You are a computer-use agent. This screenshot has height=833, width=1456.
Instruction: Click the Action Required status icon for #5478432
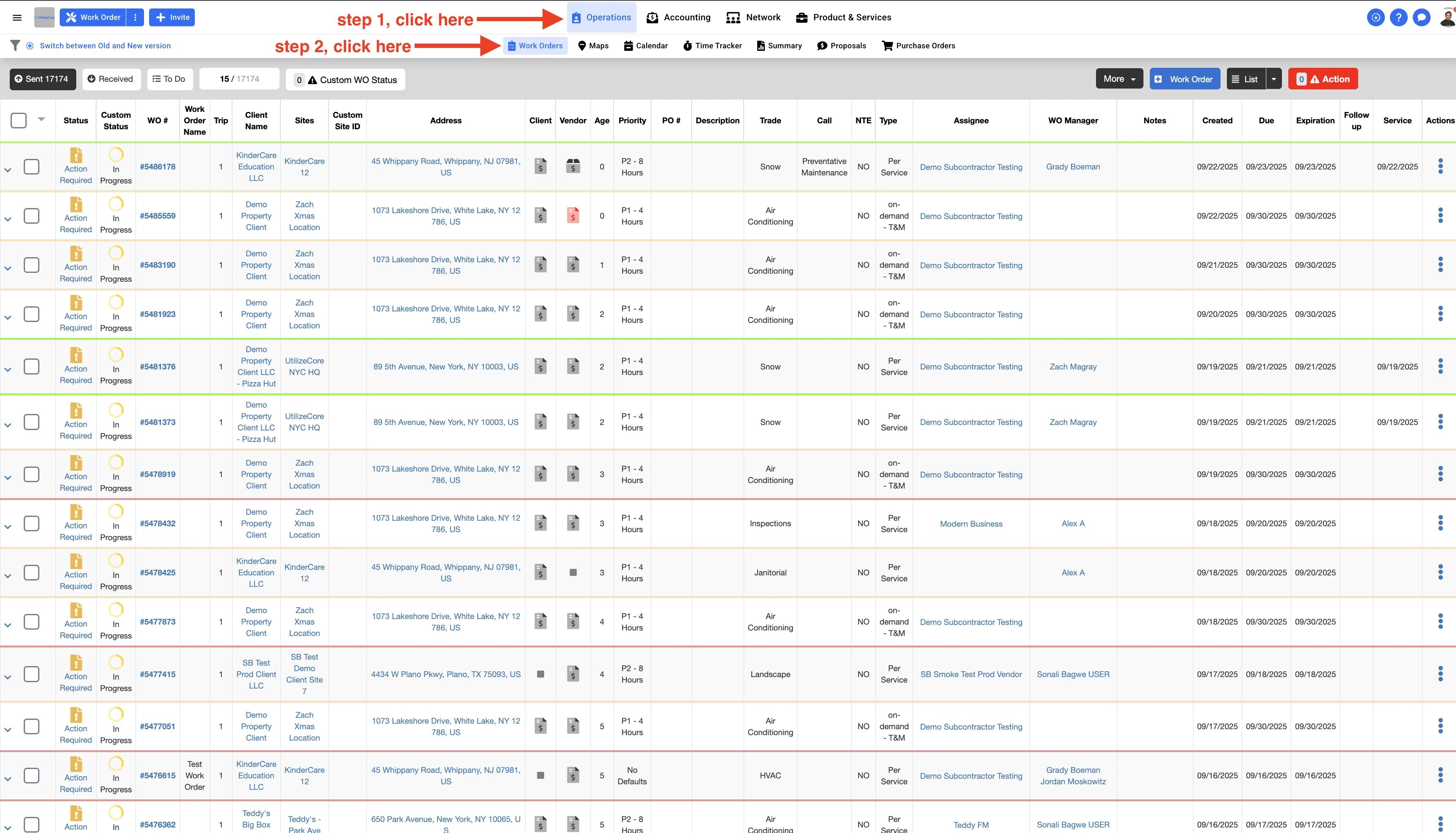tap(76, 512)
